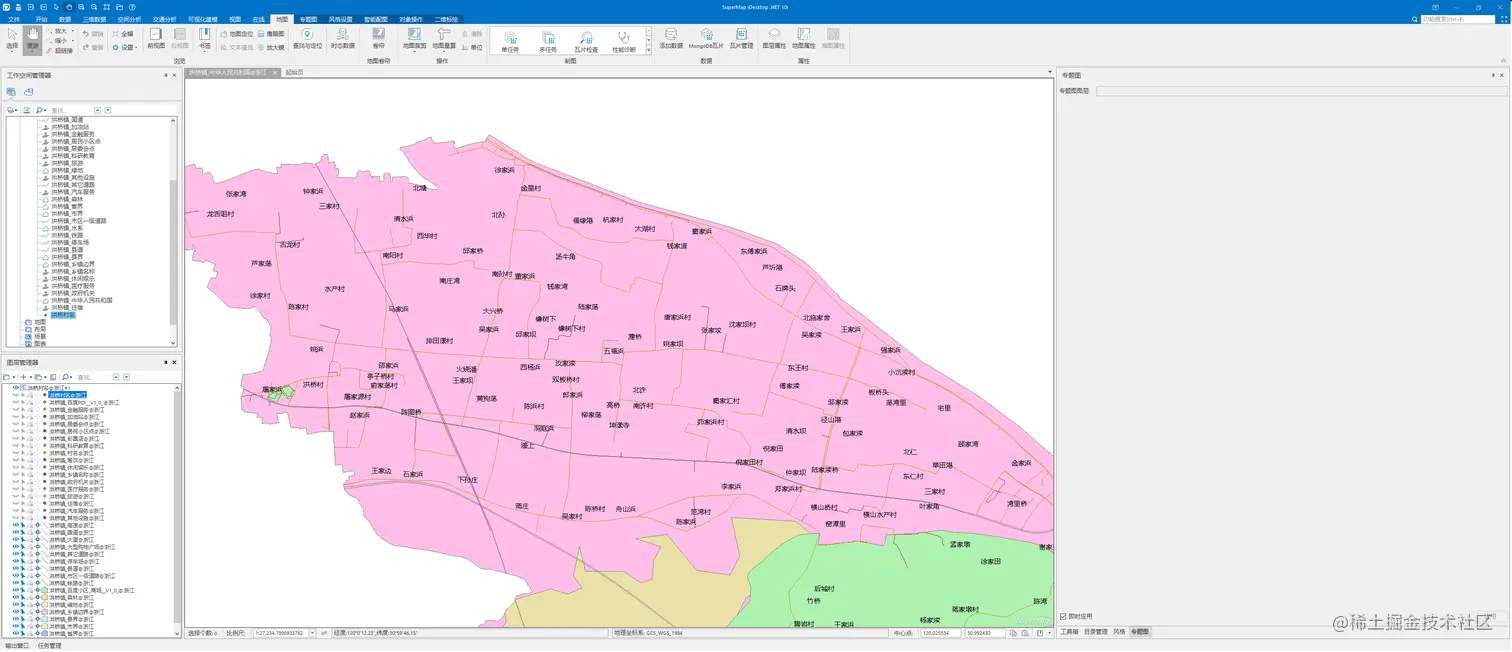Activate the 放大镜 magnifier tool
1512x652 pixels.
271,46
